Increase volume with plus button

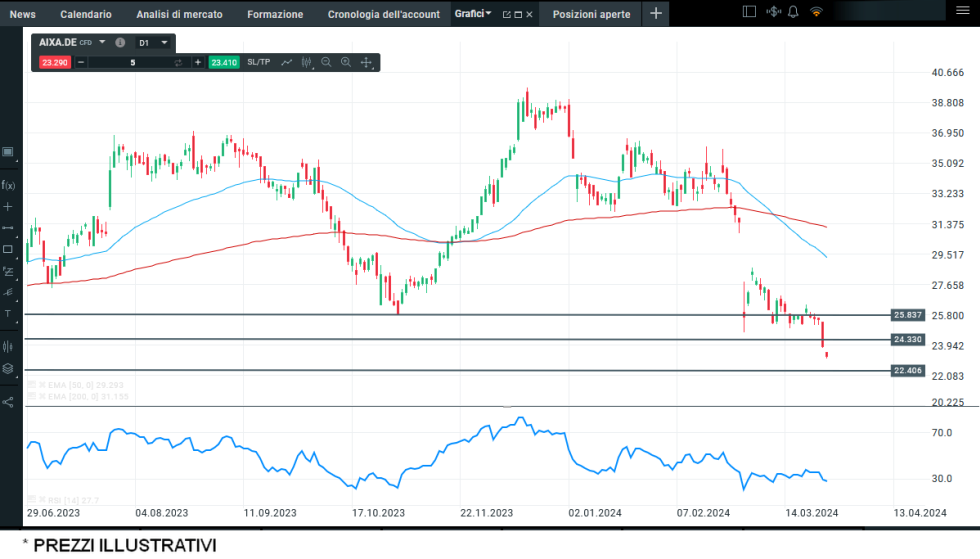click(x=198, y=63)
